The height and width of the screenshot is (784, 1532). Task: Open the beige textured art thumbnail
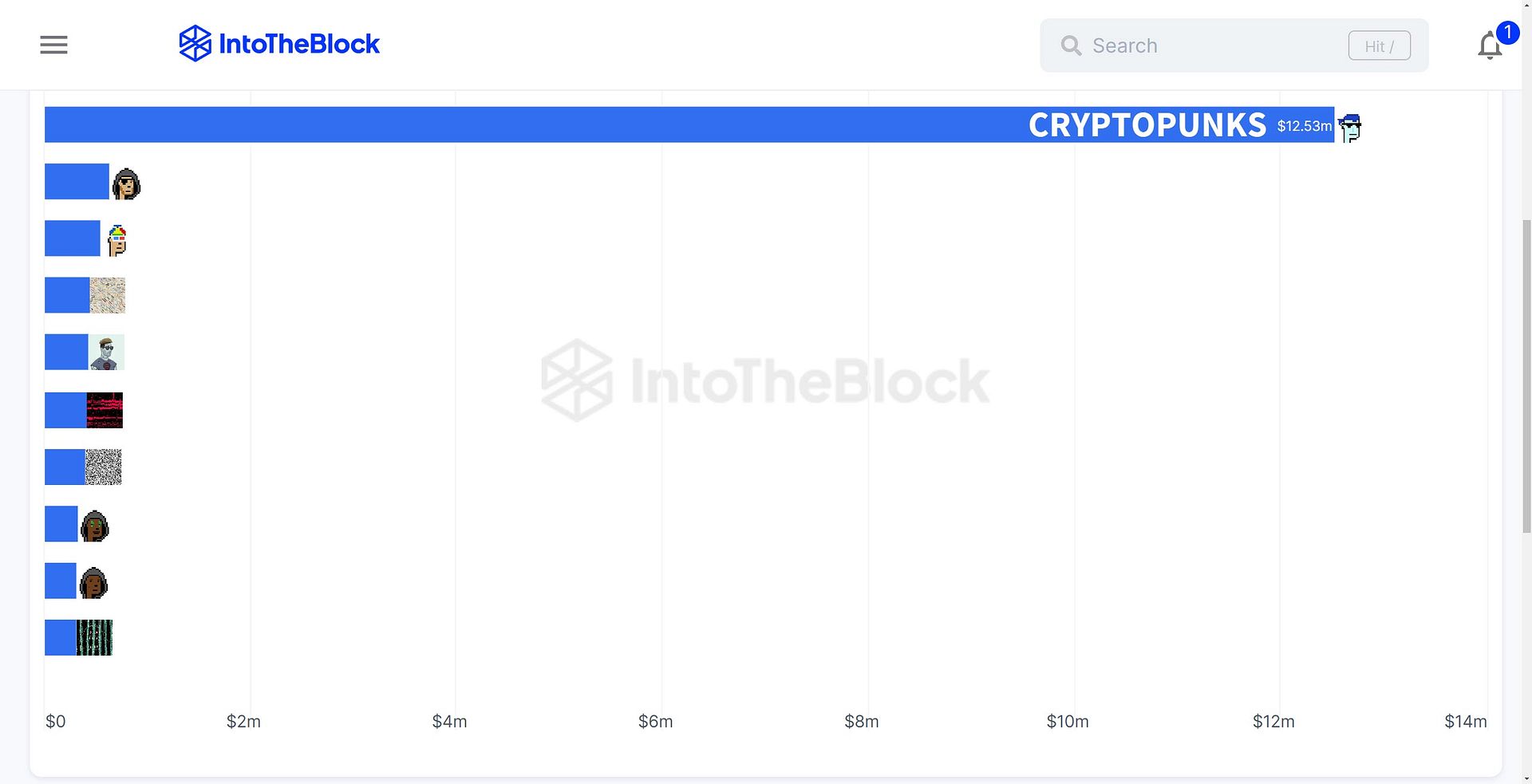coord(108,295)
